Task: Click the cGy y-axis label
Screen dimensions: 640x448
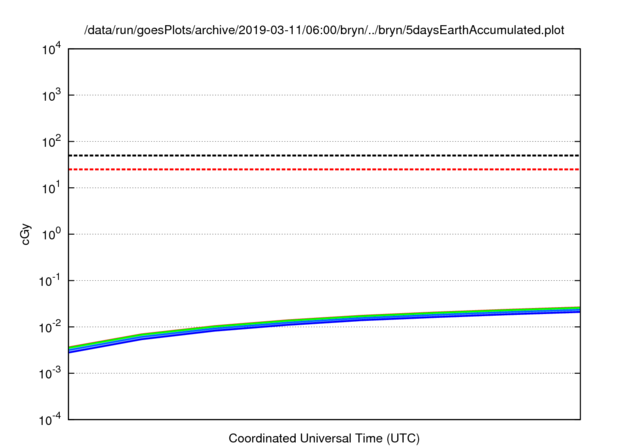Action: click(x=25, y=234)
